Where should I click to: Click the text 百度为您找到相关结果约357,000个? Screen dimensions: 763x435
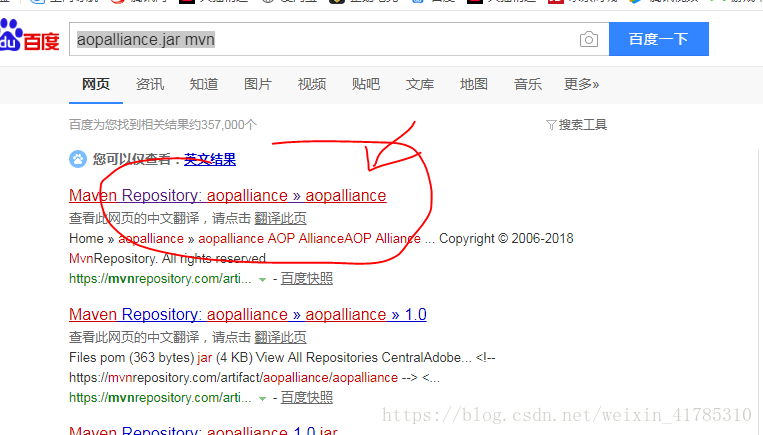tap(163, 125)
